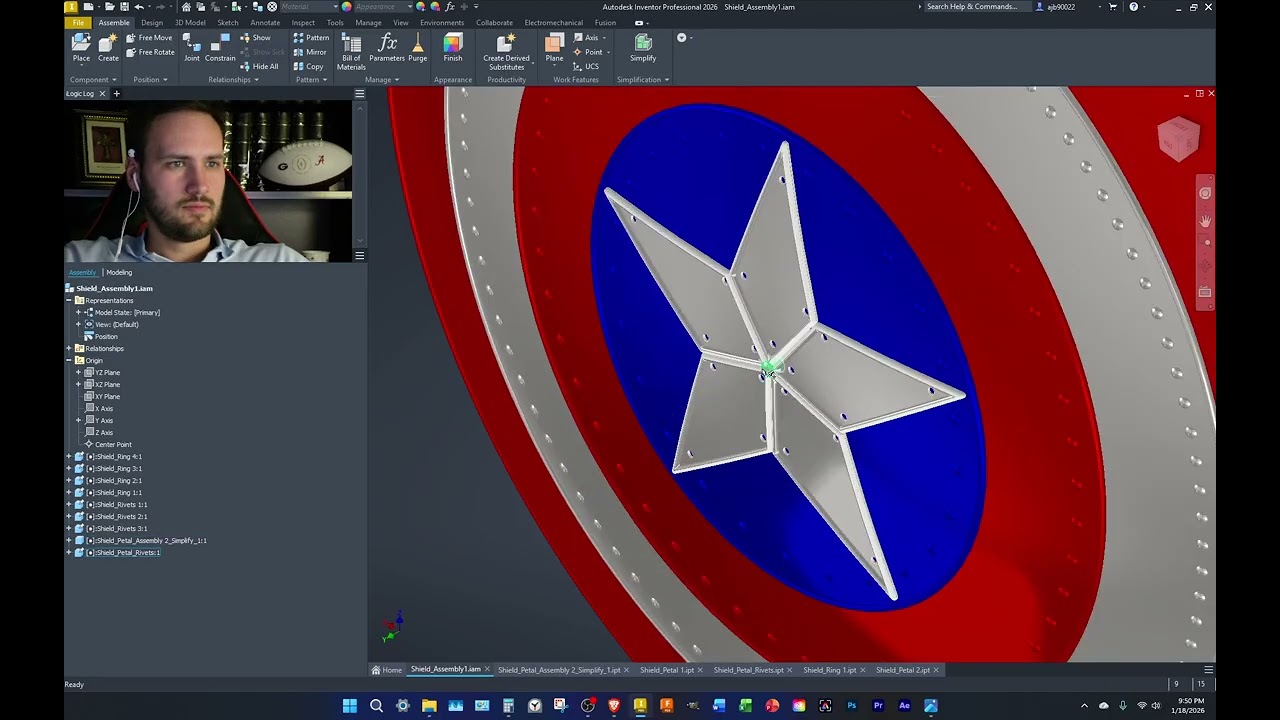Open Photoshop from the taskbar
The height and width of the screenshot is (720, 1280).
coord(852,706)
